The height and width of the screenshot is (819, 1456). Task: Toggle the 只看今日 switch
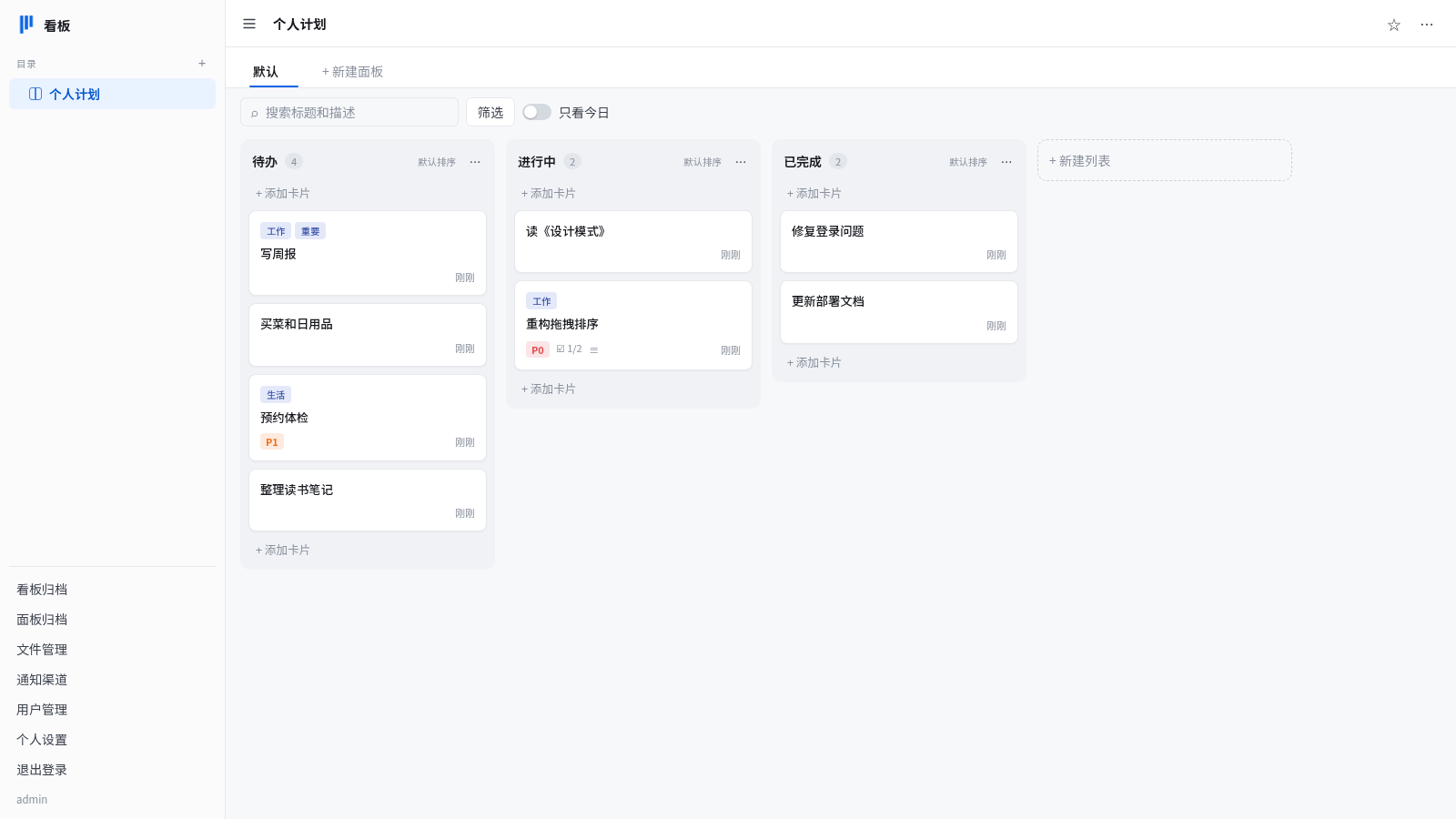point(537,112)
